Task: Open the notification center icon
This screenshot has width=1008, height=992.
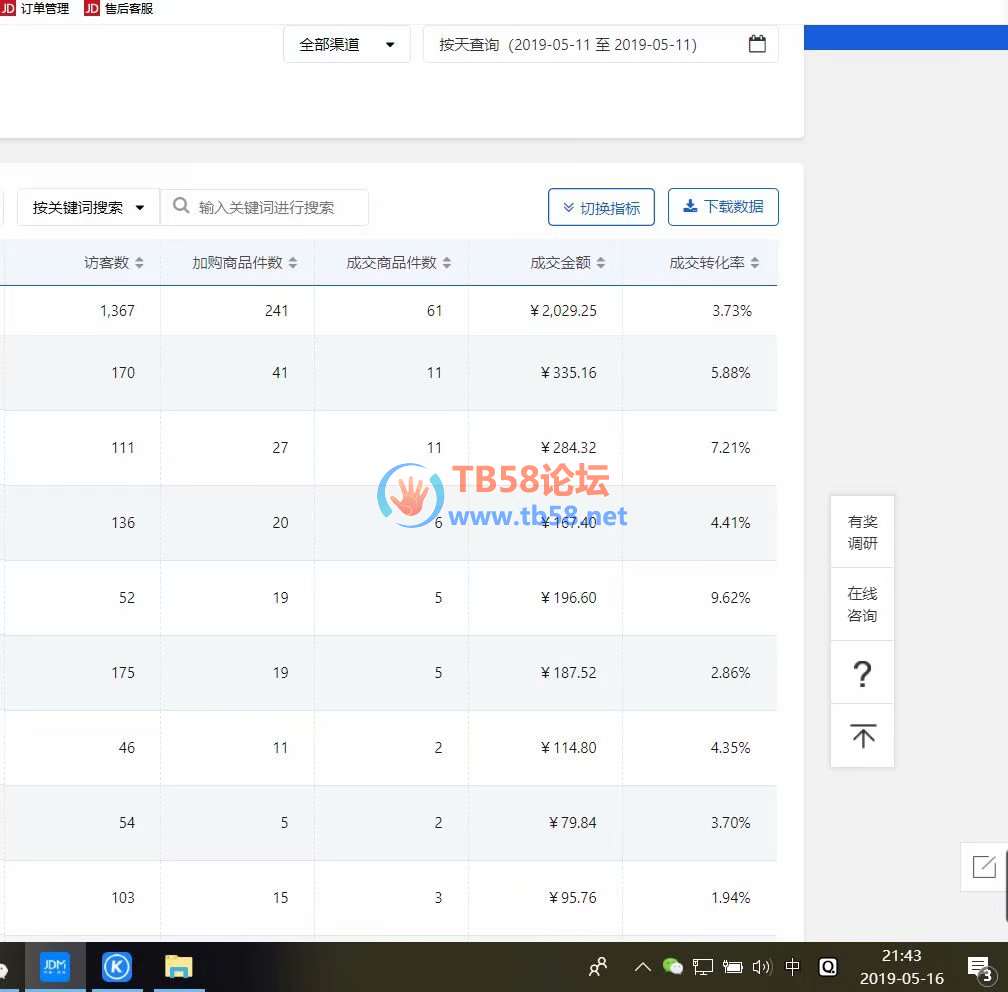Action: 979,967
